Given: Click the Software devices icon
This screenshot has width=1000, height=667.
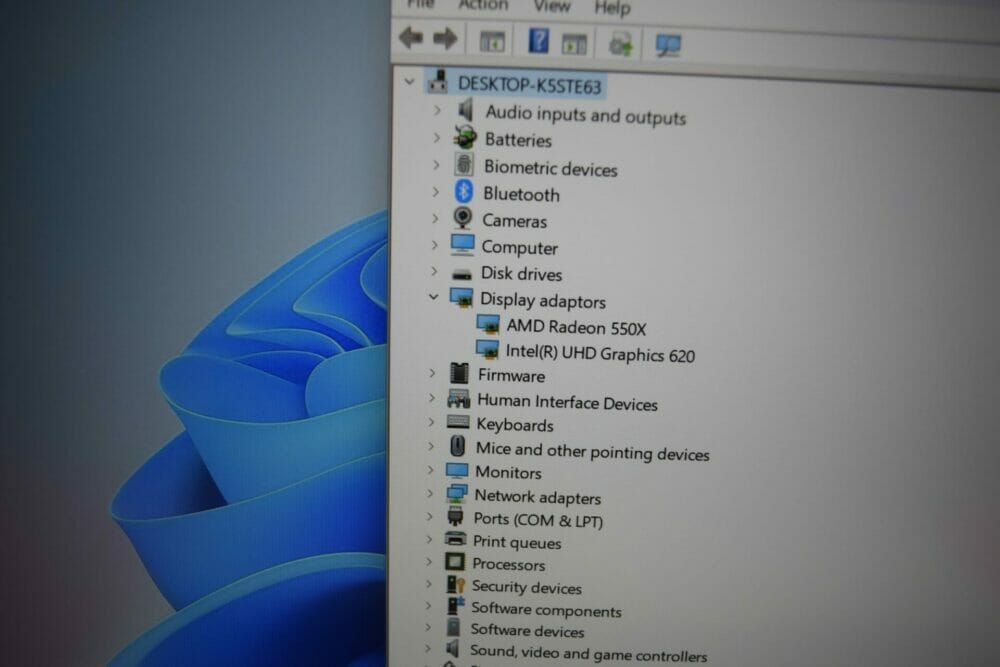Looking at the screenshot, I should pyautogui.click(x=453, y=627).
